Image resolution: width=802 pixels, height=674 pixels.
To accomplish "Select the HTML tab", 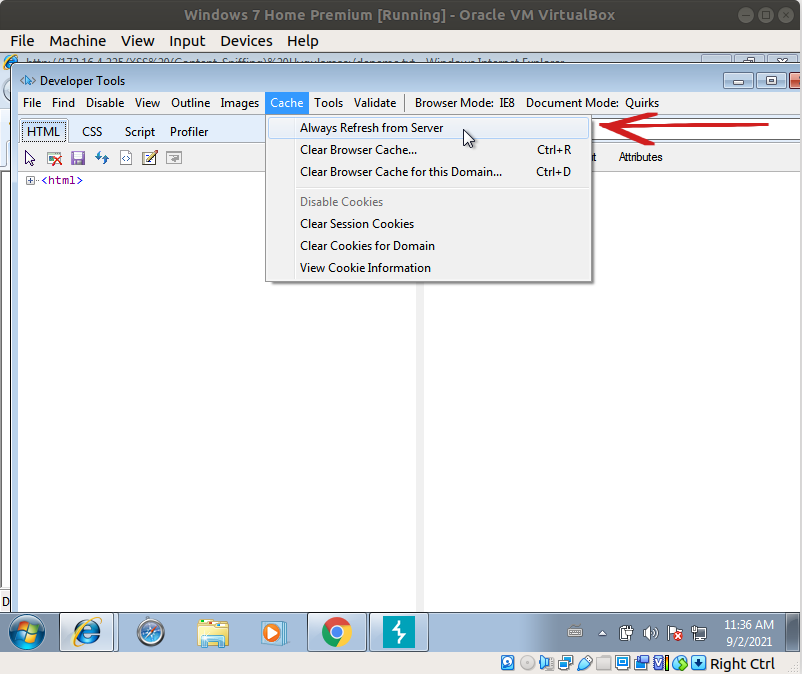I will [x=43, y=132].
